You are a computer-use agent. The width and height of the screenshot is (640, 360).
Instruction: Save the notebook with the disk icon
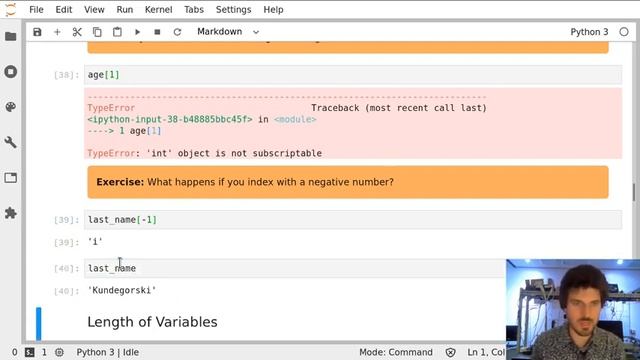pyautogui.click(x=37, y=32)
